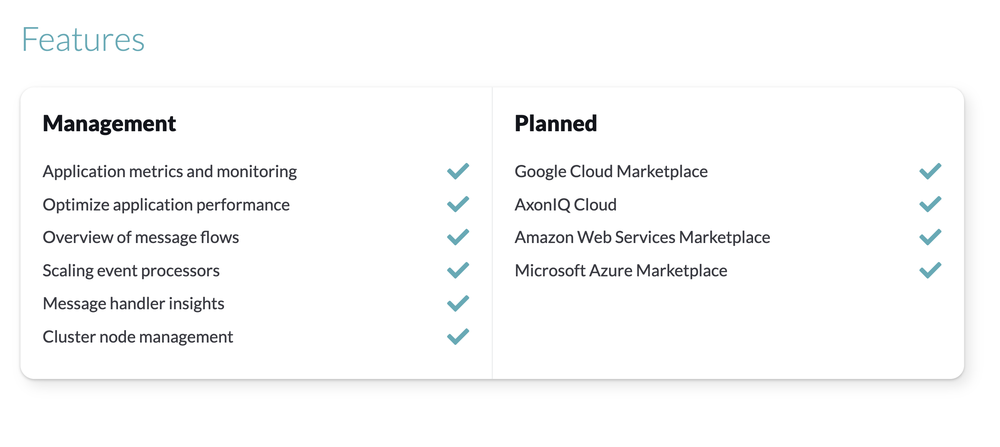Click checkmark for Cluster node management
Screen dimensions: 1000x447
458,336
